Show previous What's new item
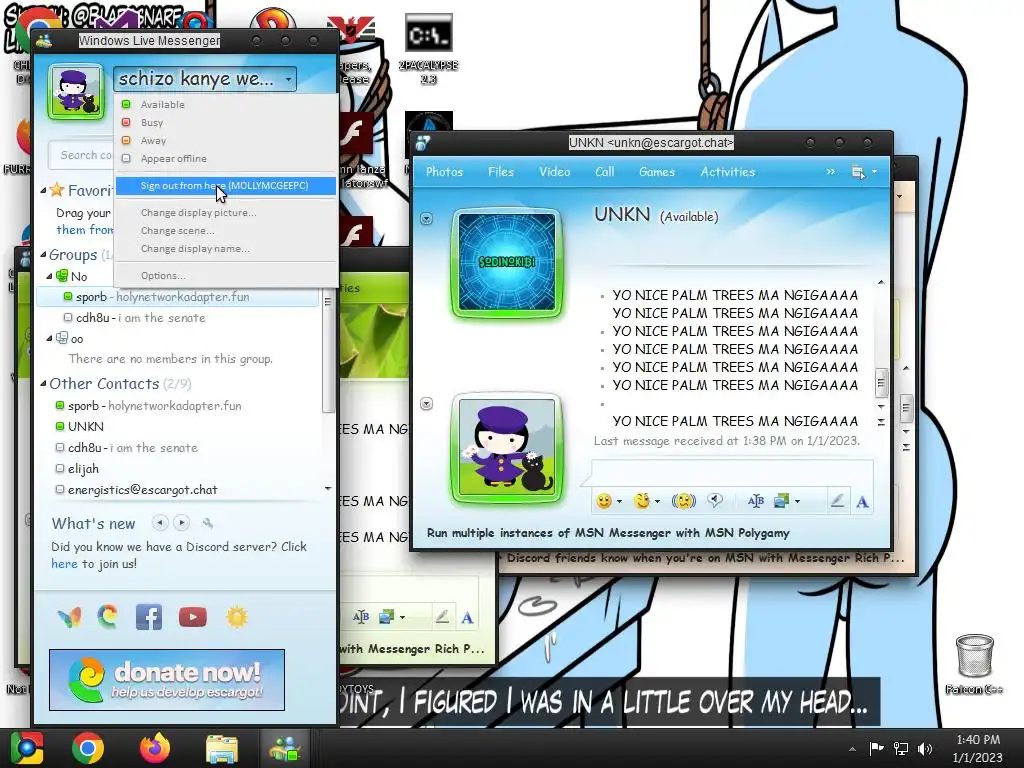 point(160,522)
